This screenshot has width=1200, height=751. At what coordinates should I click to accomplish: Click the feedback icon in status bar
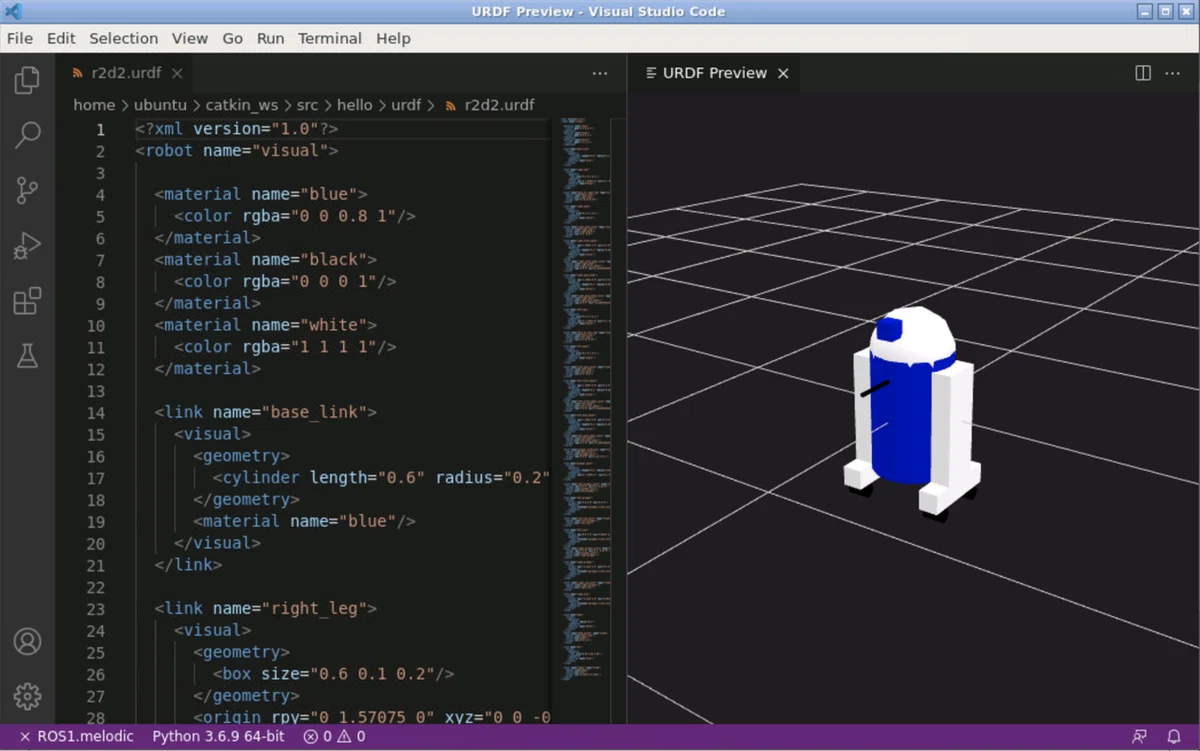tap(1139, 737)
